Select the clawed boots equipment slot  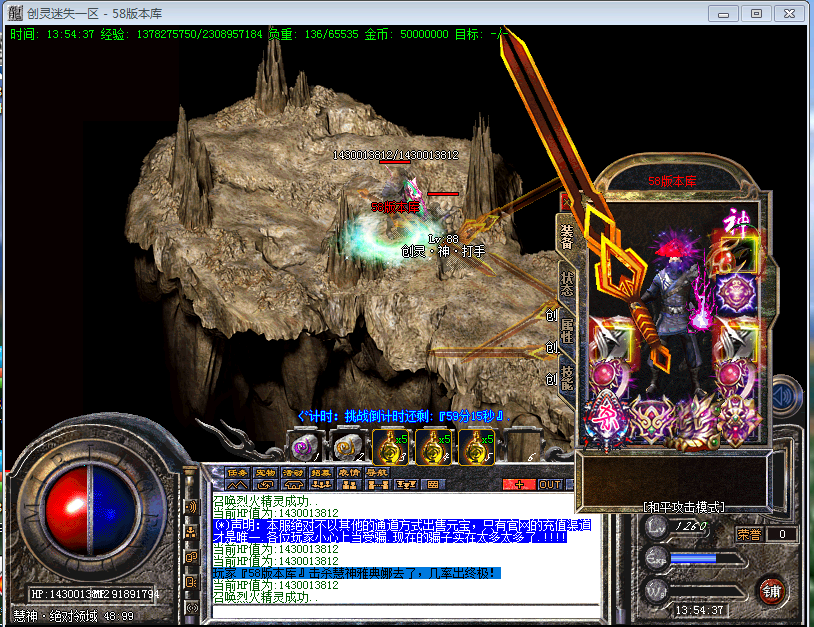pyautogui.click(x=694, y=423)
